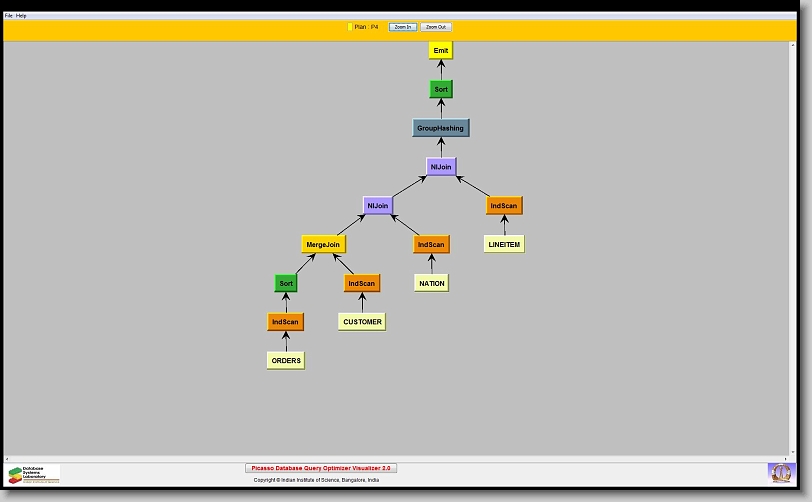The width and height of the screenshot is (812, 502).
Task: Select the top green Sort node
Action: click(441, 89)
